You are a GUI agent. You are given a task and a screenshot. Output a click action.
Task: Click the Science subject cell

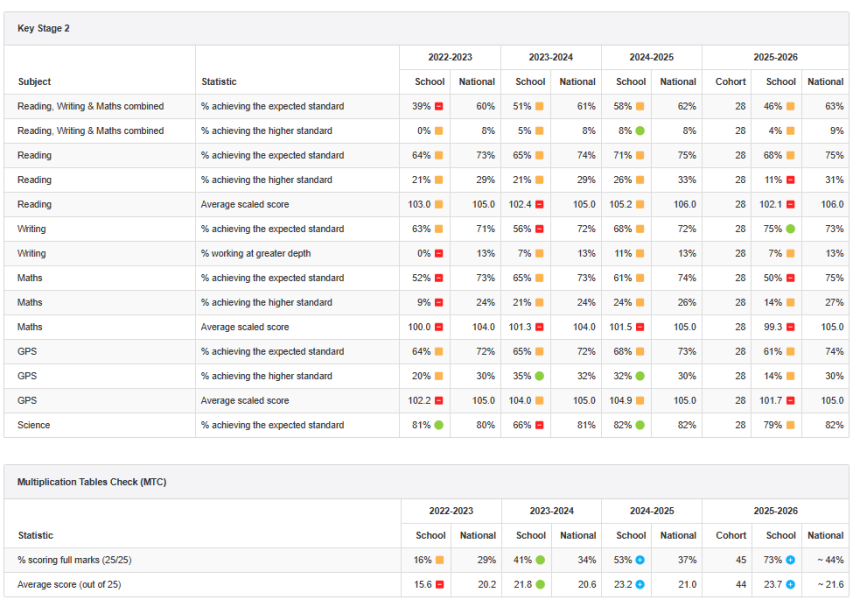tap(34, 425)
